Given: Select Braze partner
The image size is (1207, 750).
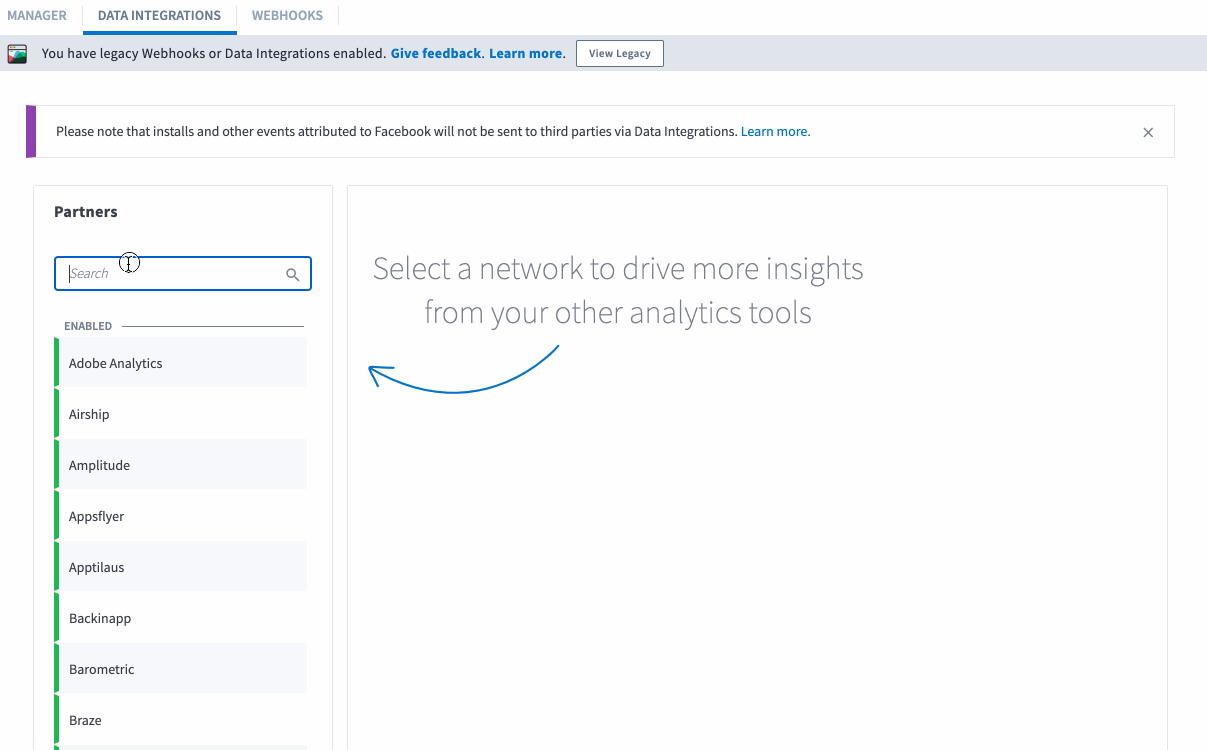Looking at the screenshot, I should coord(180,720).
